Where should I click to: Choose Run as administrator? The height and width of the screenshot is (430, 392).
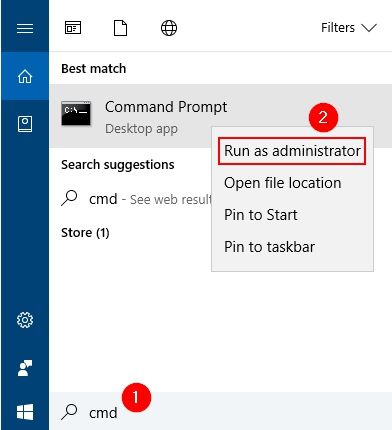(292, 151)
